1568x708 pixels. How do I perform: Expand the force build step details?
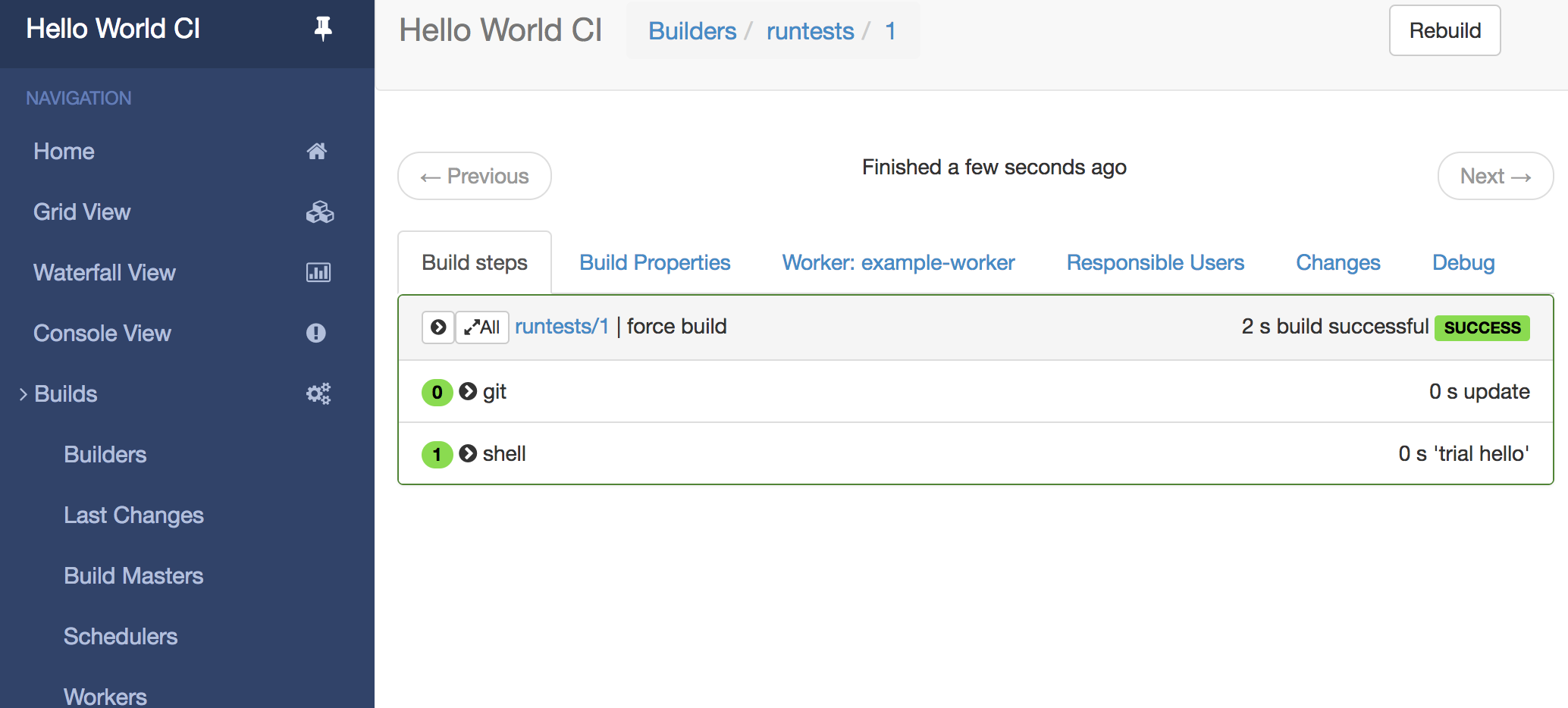tap(437, 327)
